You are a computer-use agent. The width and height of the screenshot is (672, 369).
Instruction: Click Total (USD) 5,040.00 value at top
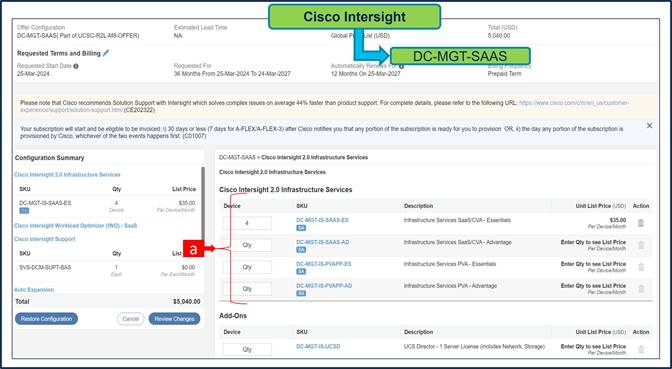tap(499, 36)
